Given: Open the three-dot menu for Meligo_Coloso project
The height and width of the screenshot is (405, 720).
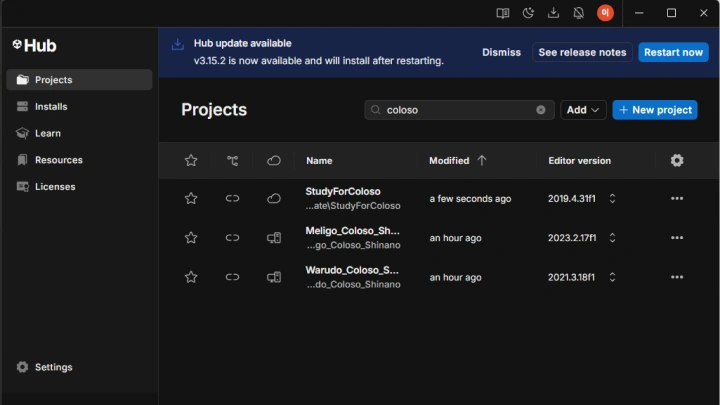Looking at the screenshot, I should (677, 238).
